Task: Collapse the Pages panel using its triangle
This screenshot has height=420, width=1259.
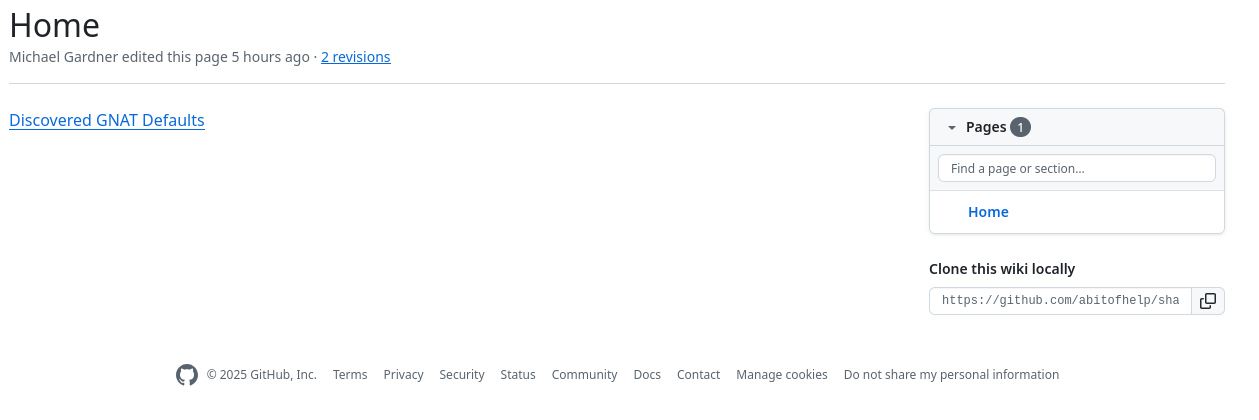Action: click(x=952, y=128)
